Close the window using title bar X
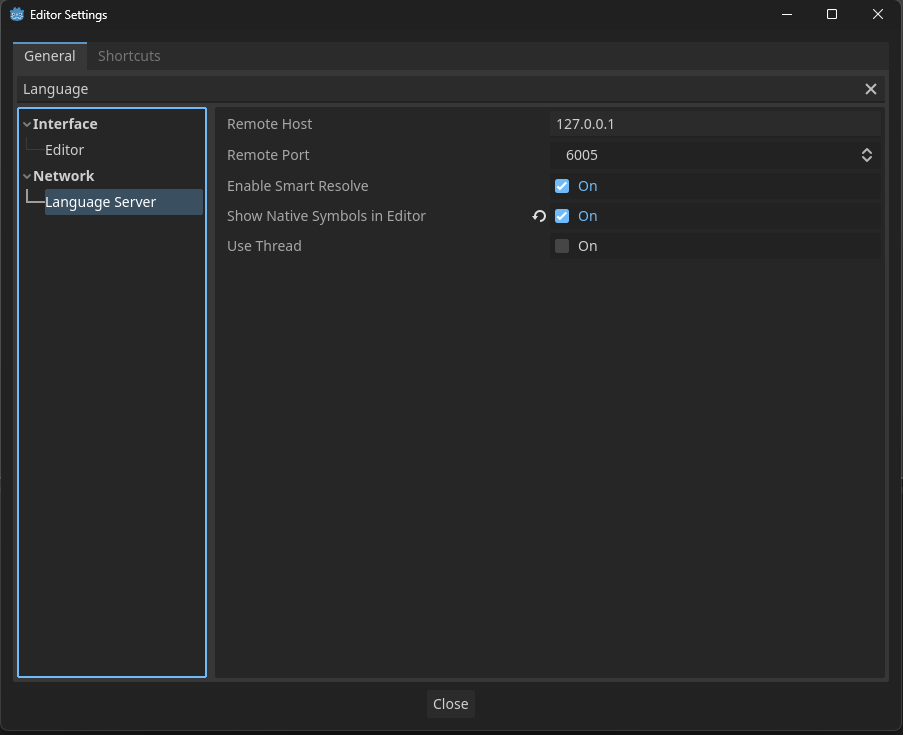903x735 pixels. (877, 15)
